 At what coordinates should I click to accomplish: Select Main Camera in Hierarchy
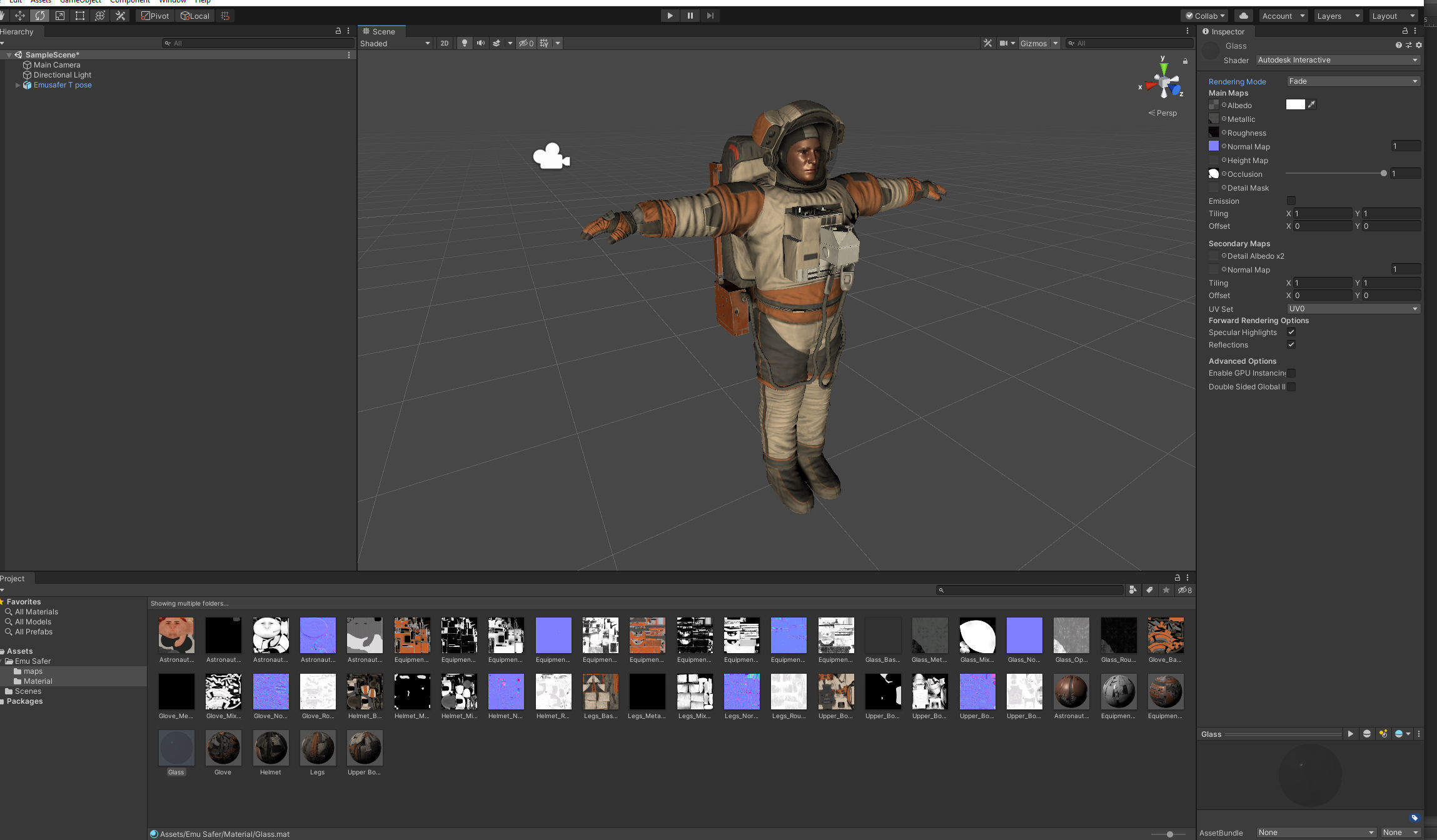57,65
